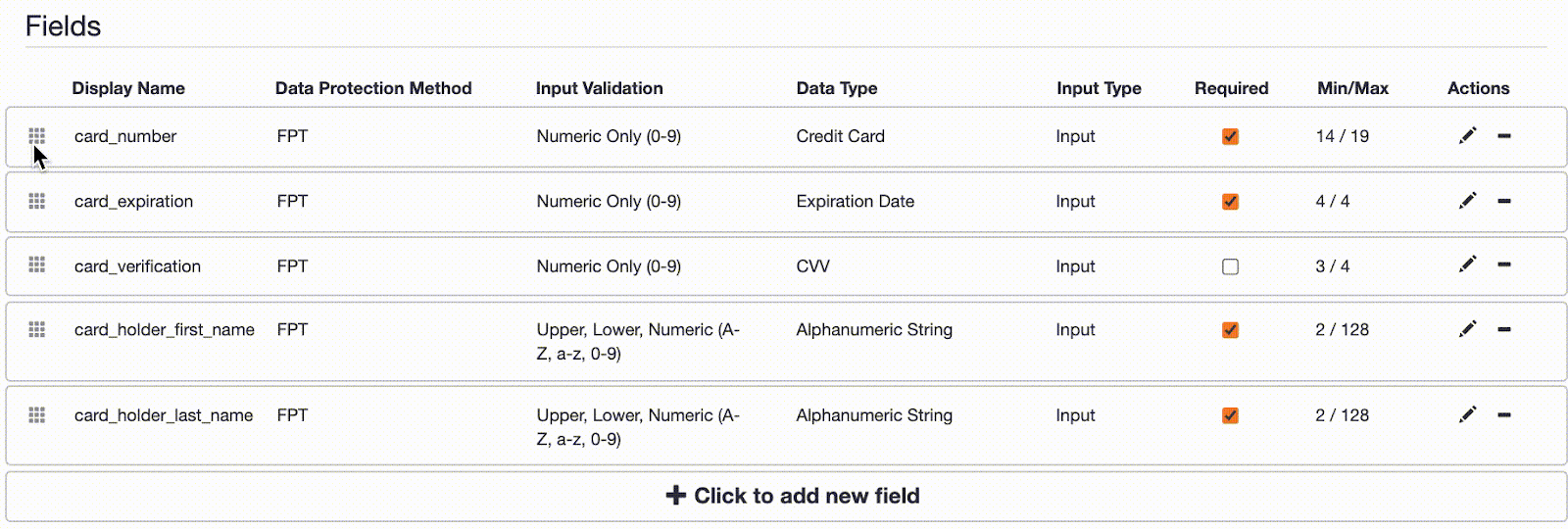Edit the card_holder_first_name field

click(1467, 329)
